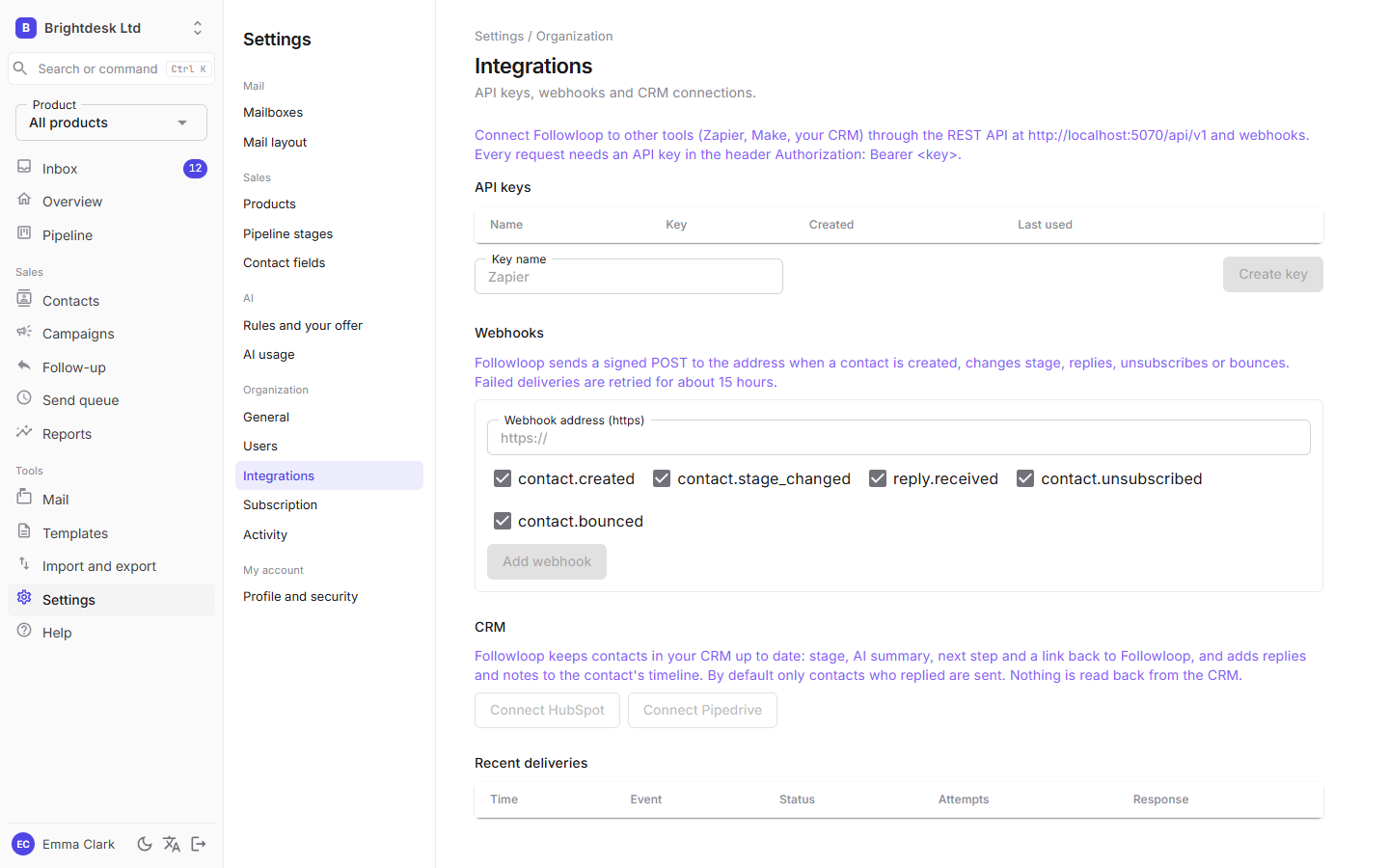The width and height of the screenshot is (1389, 868).
Task: Toggle the reply.received checkbox
Action: (x=878, y=478)
